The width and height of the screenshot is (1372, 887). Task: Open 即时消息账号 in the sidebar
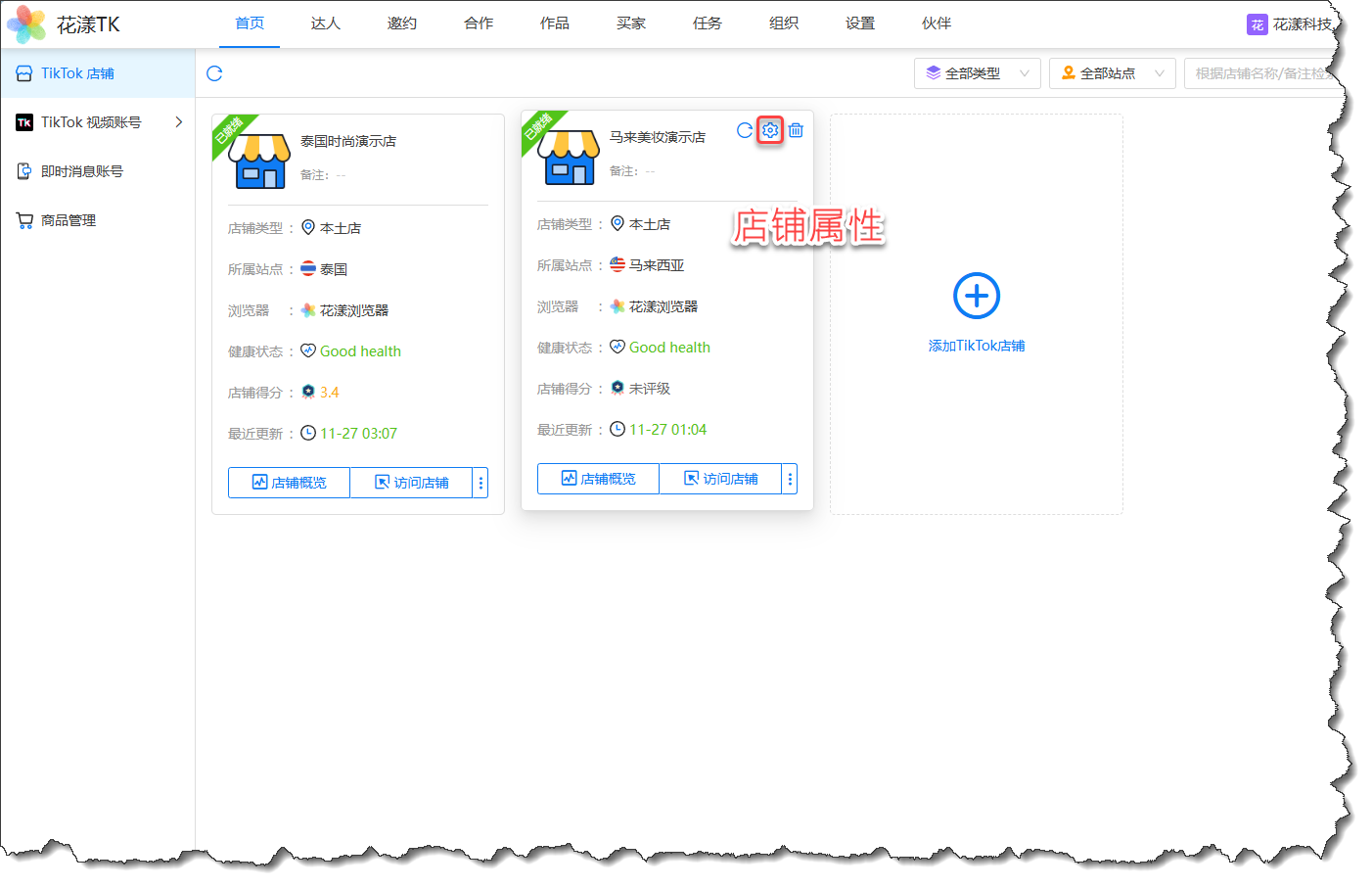(x=82, y=171)
